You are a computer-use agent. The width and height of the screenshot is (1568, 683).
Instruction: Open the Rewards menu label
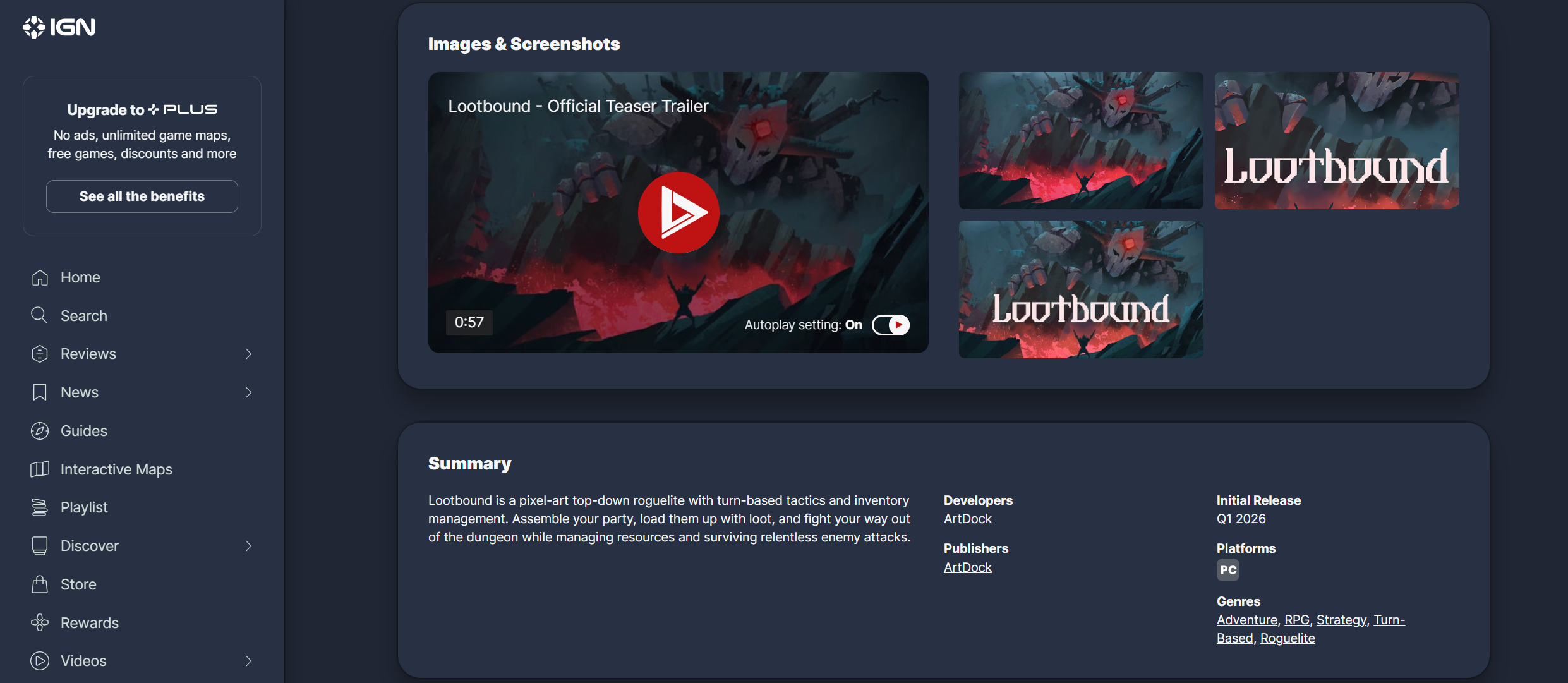[x=90, y=623]
